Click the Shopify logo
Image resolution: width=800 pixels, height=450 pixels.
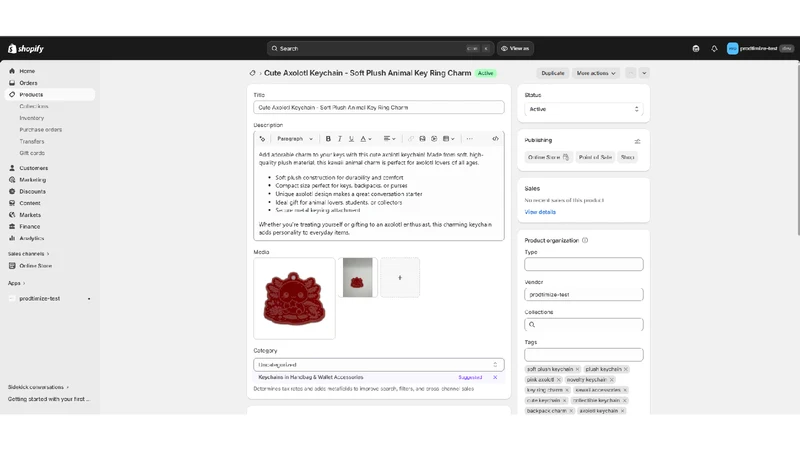(x=26, y=48)
